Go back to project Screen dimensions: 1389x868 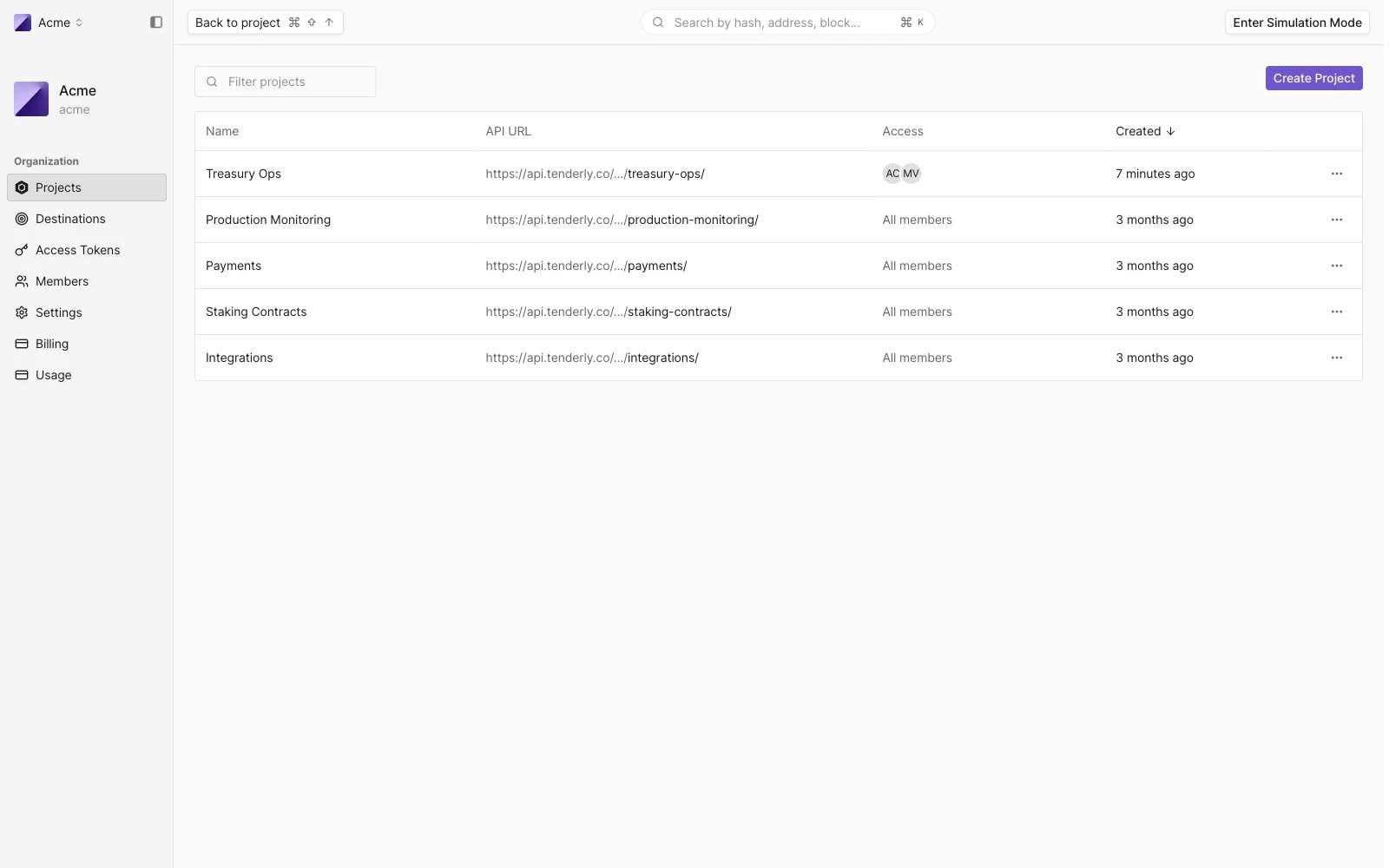265,23
